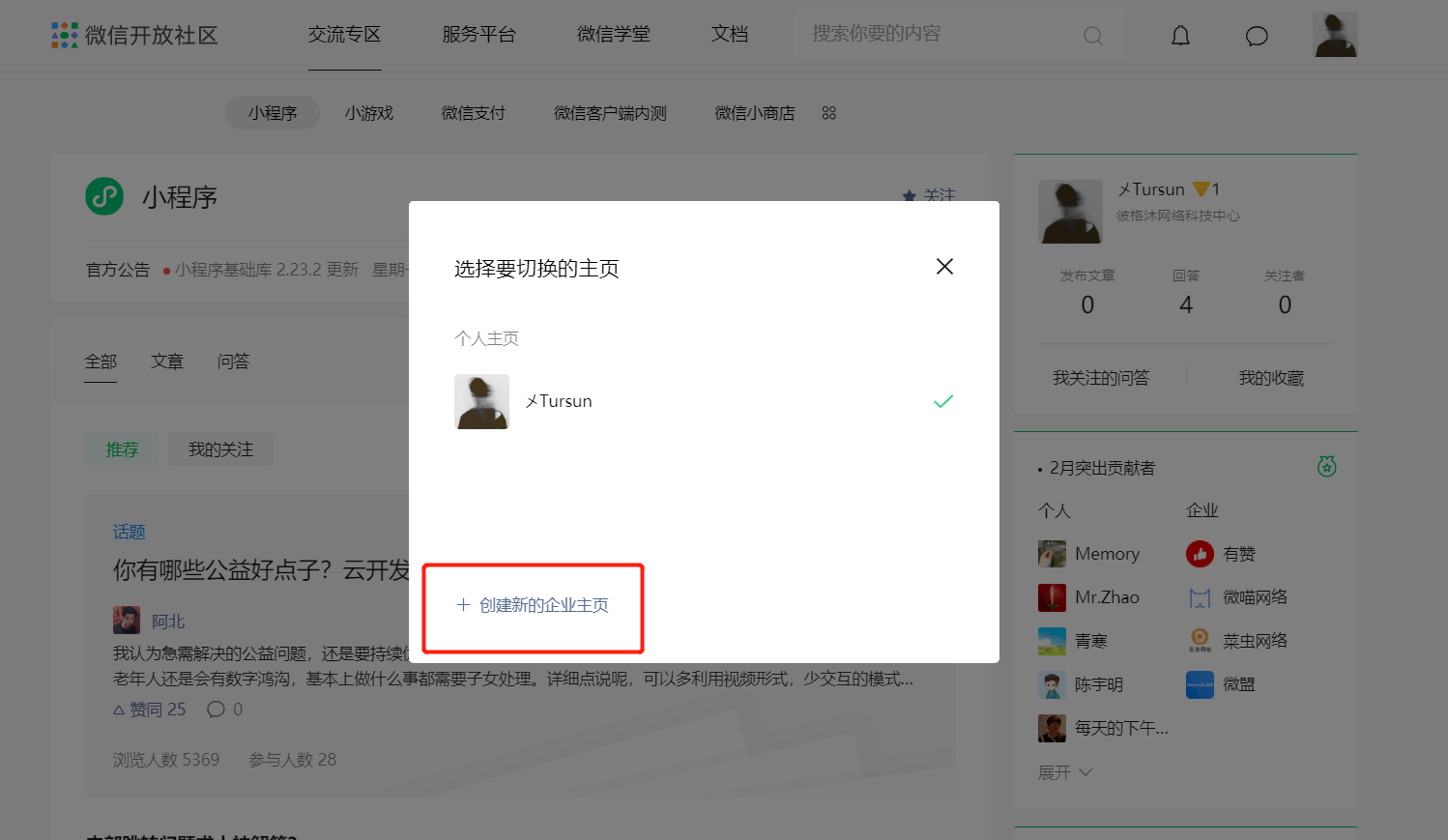
Task: Open Tursun profile avatar in sidebar
Action: (1070, 211)
